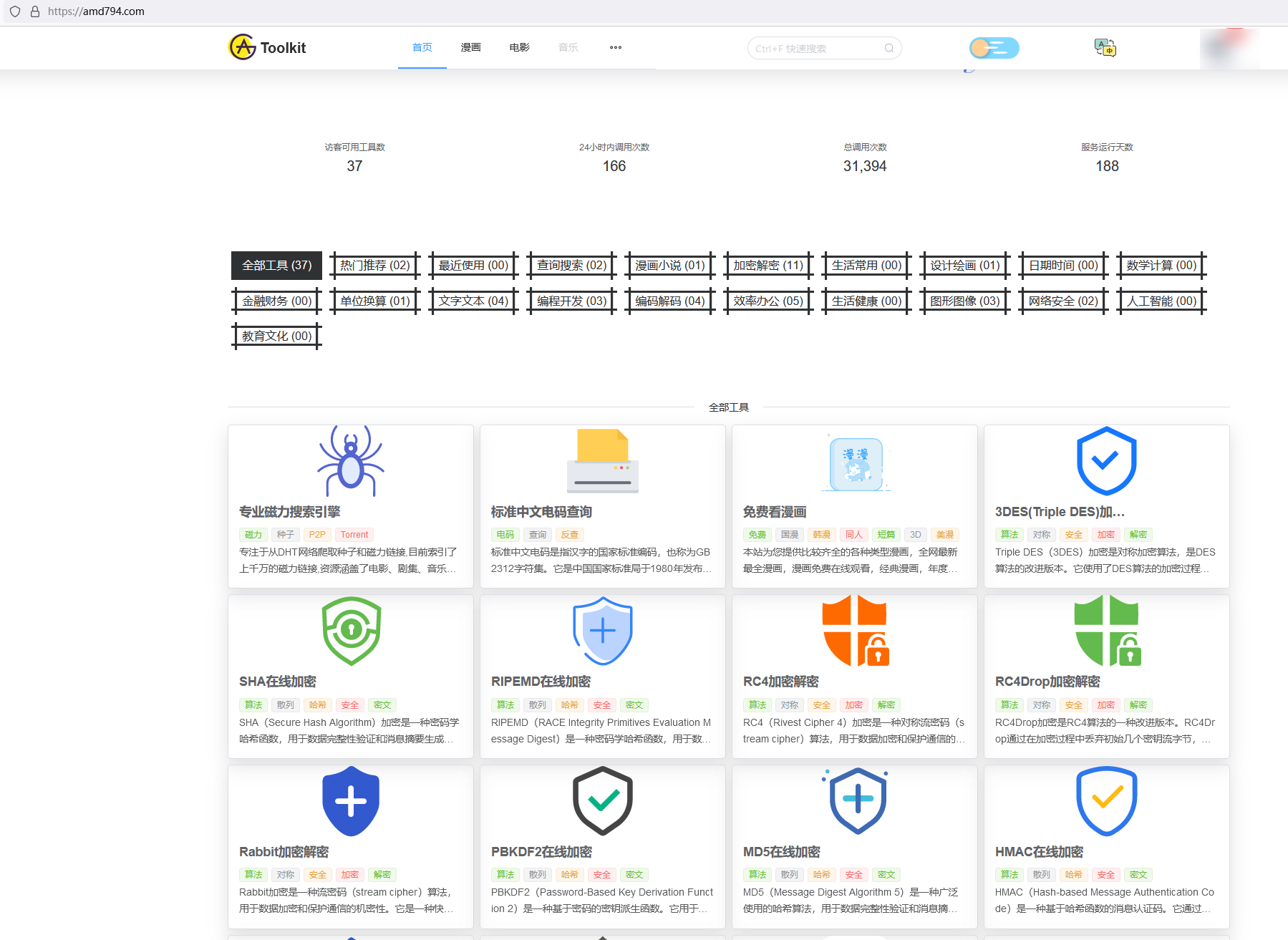Filter tools by 效率办公 (05)
This screenshot has width=1288, height=940.
(x=768, y=301)
